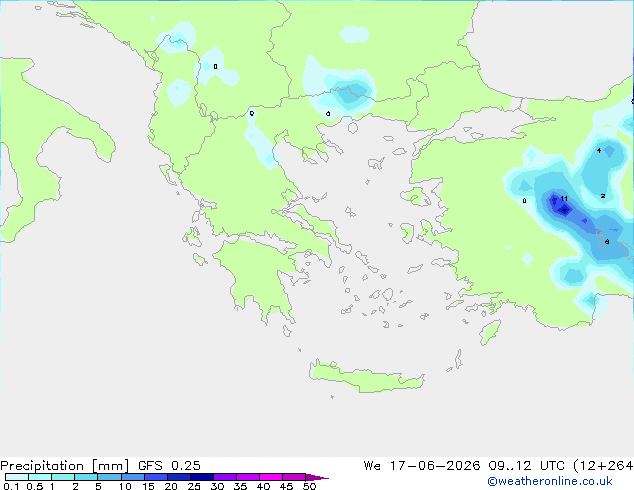Screen dimensions: 634x490
Task: Click the legend tick label "0.1"
Action: [11, 486]
